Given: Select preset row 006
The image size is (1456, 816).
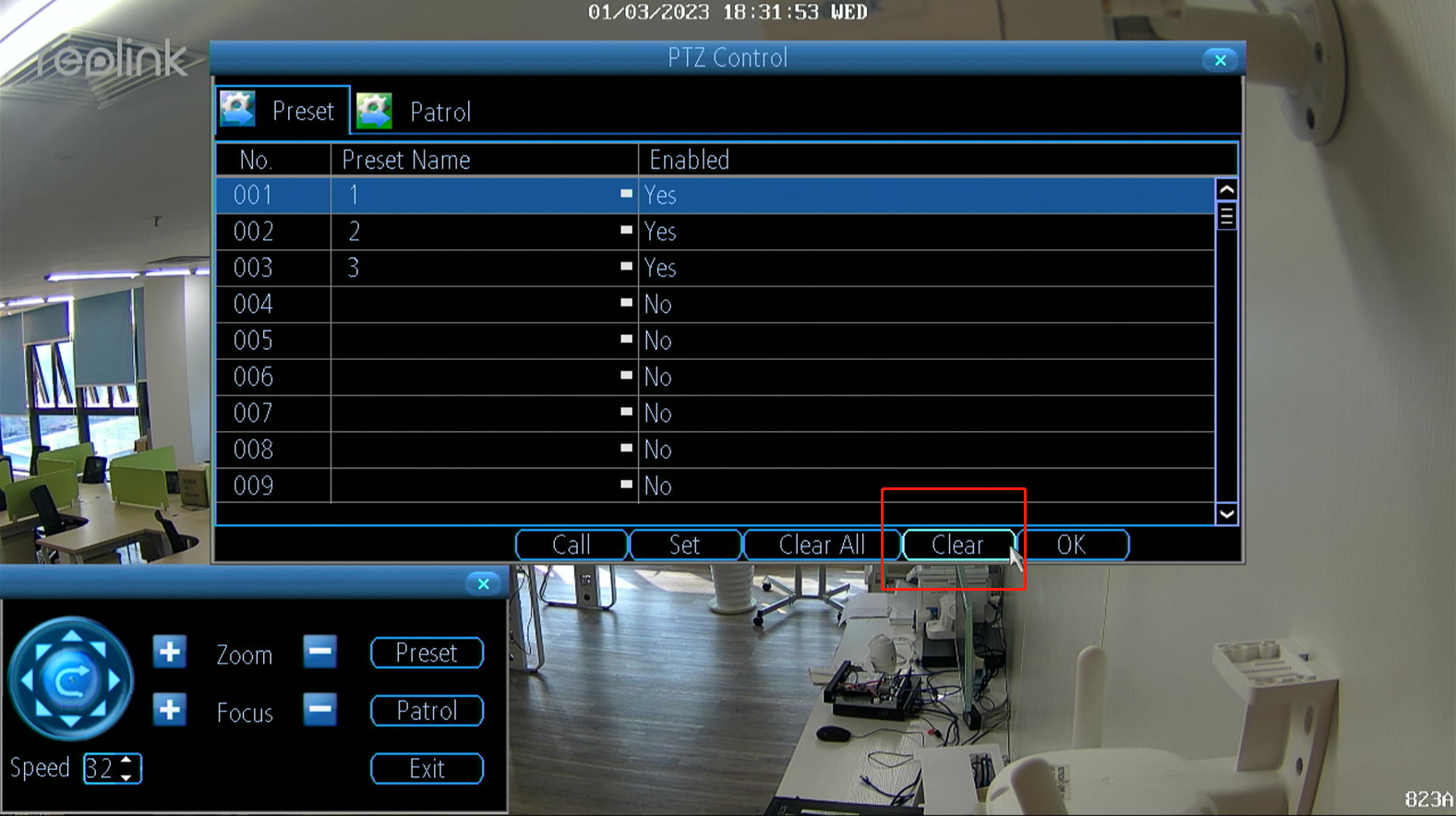Looking at the screenshot, I should point(715,377).
